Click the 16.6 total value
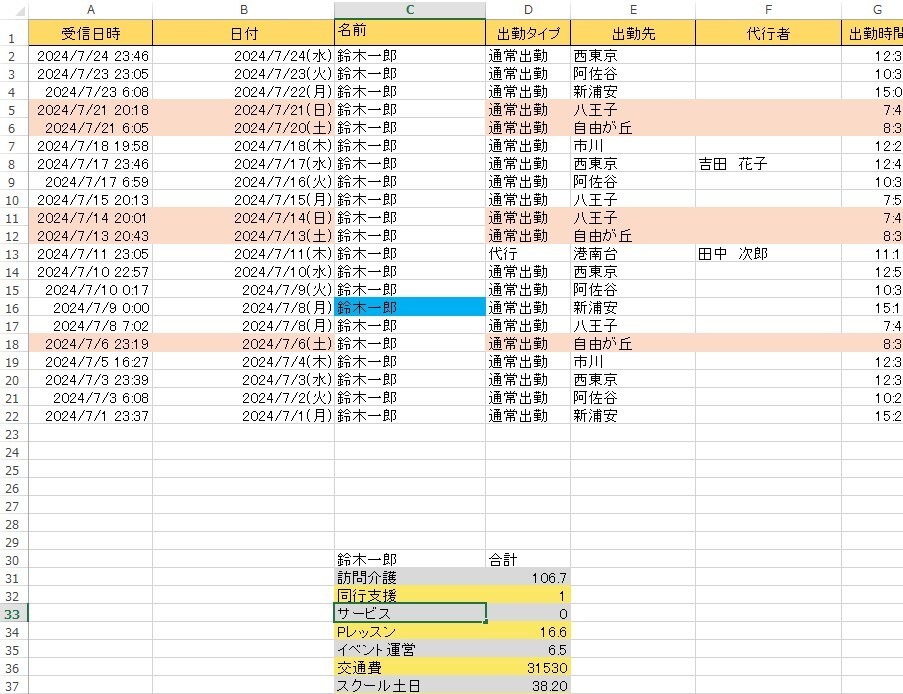This screenshot has height=694, width=903. 528,632
